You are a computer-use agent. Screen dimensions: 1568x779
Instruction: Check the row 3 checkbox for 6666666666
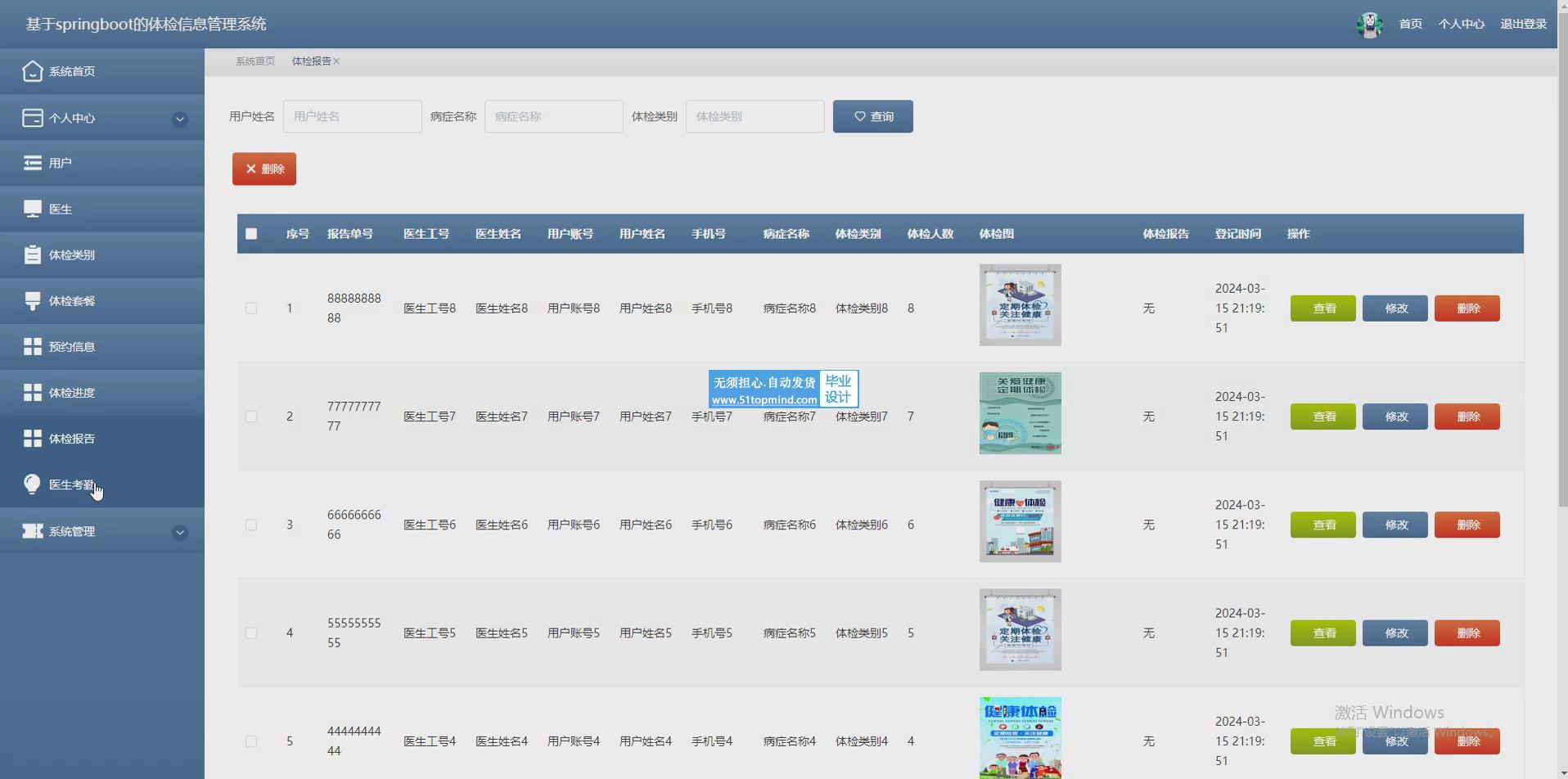point(251,525)
